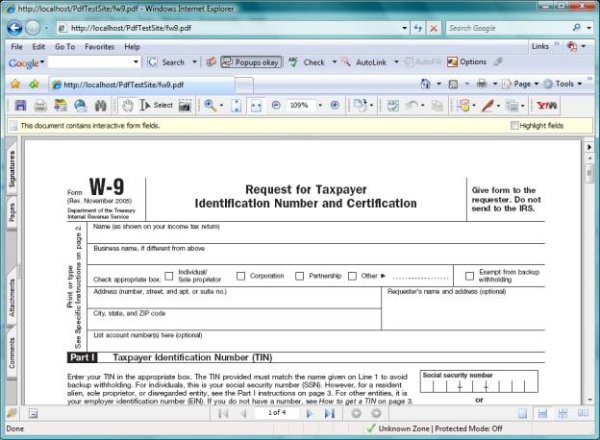This screenshot has height=440, width=600.
Task: Check the Corporation box
Action: tap(241, 276)
